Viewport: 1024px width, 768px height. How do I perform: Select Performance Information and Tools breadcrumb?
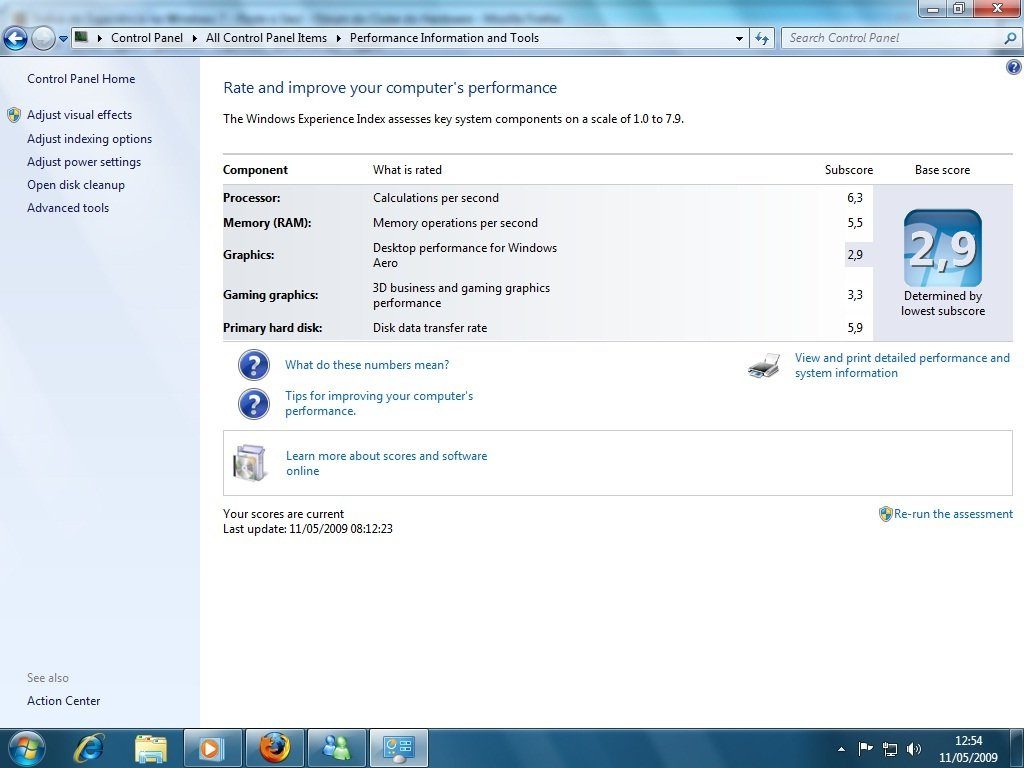point(444,38)
